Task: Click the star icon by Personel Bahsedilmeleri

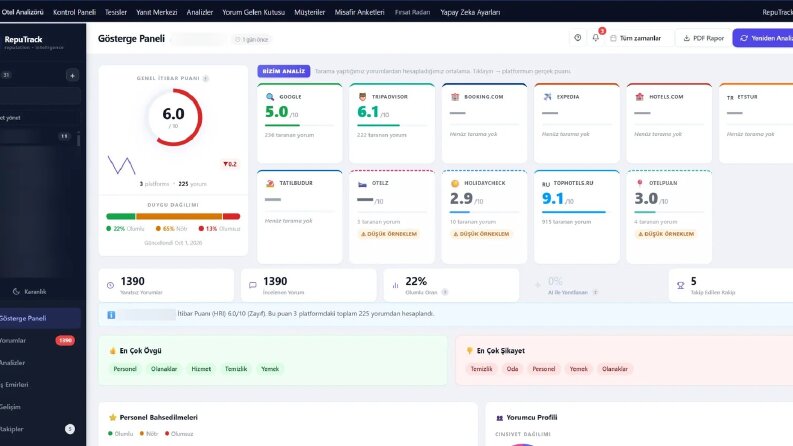Action: pyautogui.click(x=112, y=417)
